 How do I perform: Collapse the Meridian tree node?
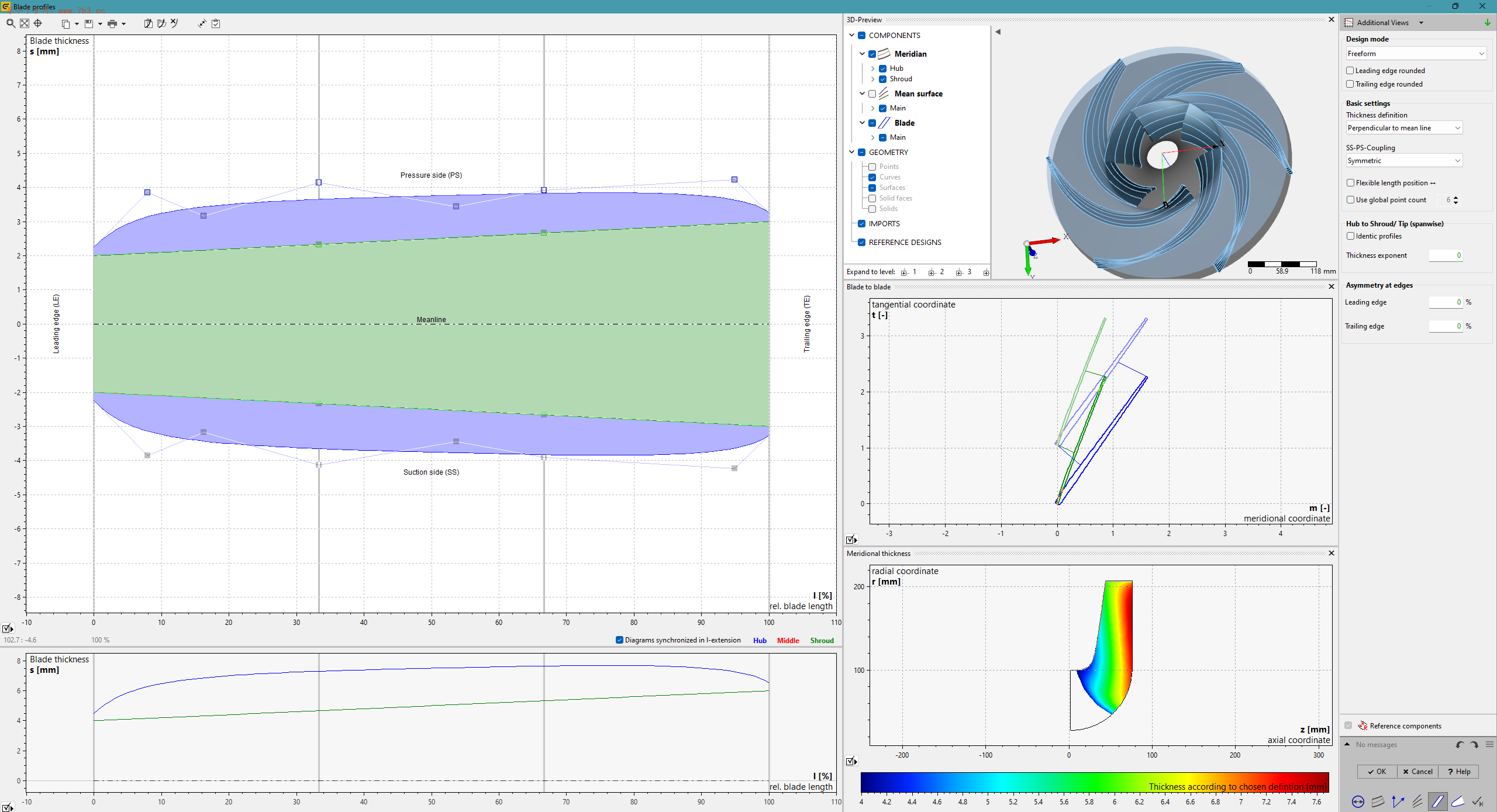click(862, 54)
